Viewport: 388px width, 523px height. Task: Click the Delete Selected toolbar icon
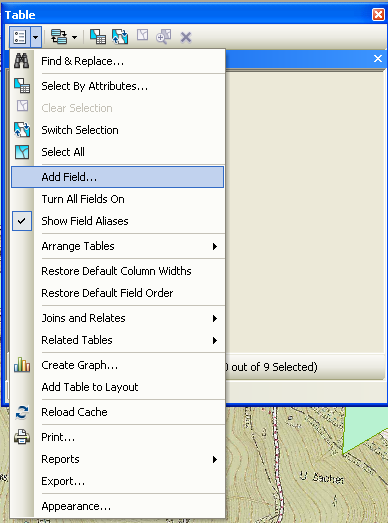point(186,37)
